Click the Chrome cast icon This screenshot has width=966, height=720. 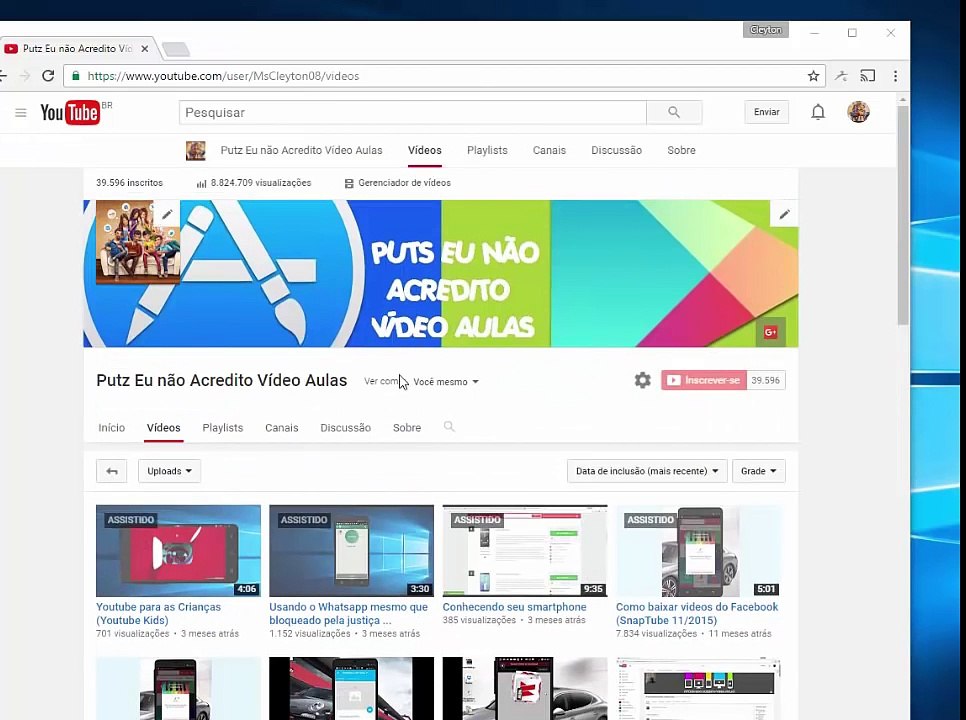(x=867, y=76)
